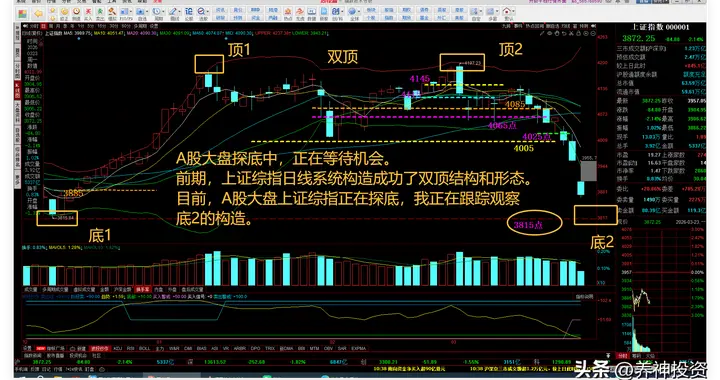This screenshot has width=720, height=380.
Task: Go back with the yellow arrow icon
Action: coord(39,14)
